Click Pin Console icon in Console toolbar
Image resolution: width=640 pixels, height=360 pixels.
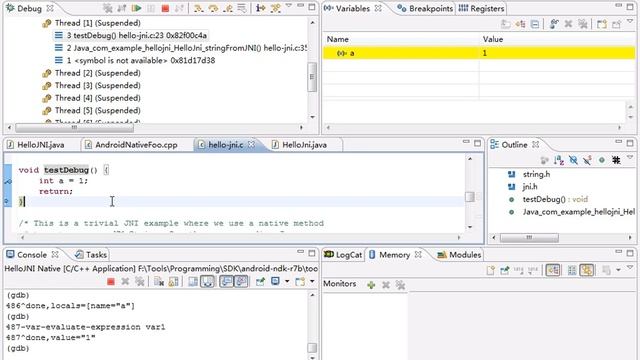coord(260,282)
